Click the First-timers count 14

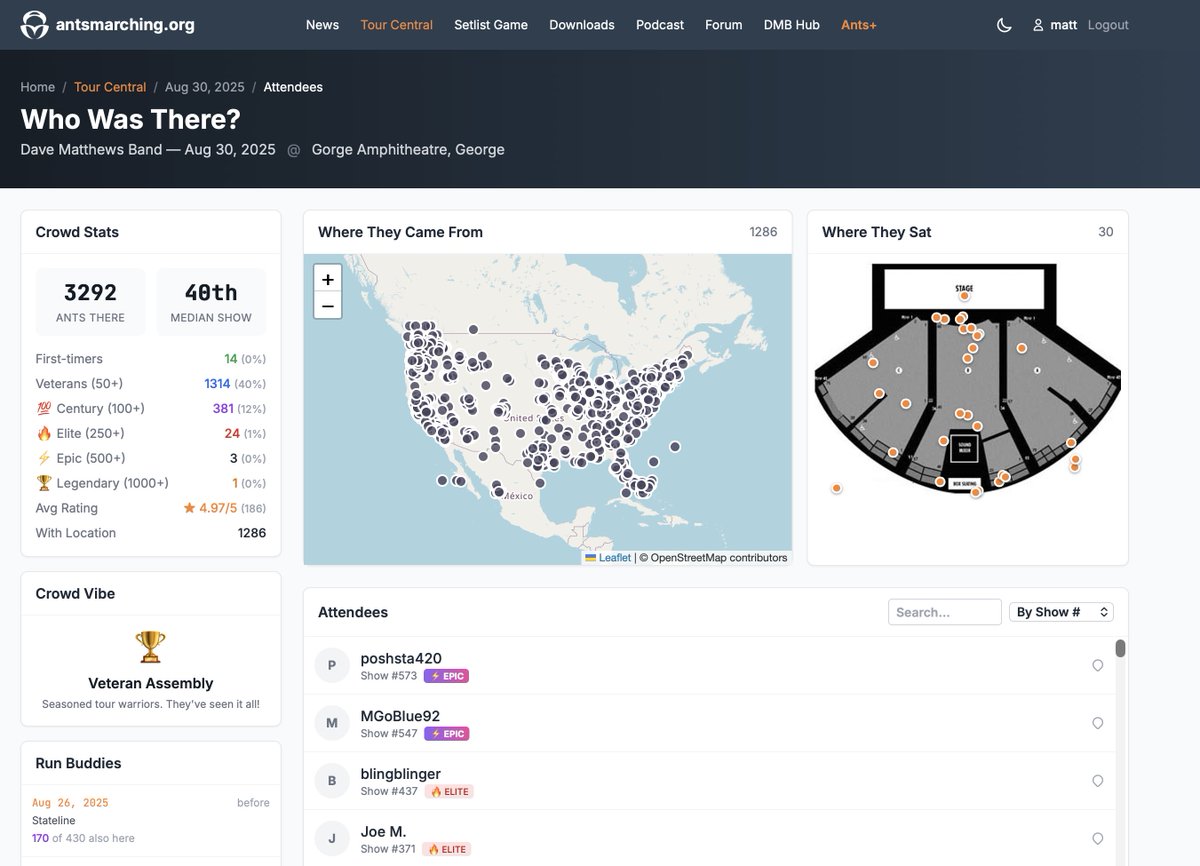click(231, 359)
